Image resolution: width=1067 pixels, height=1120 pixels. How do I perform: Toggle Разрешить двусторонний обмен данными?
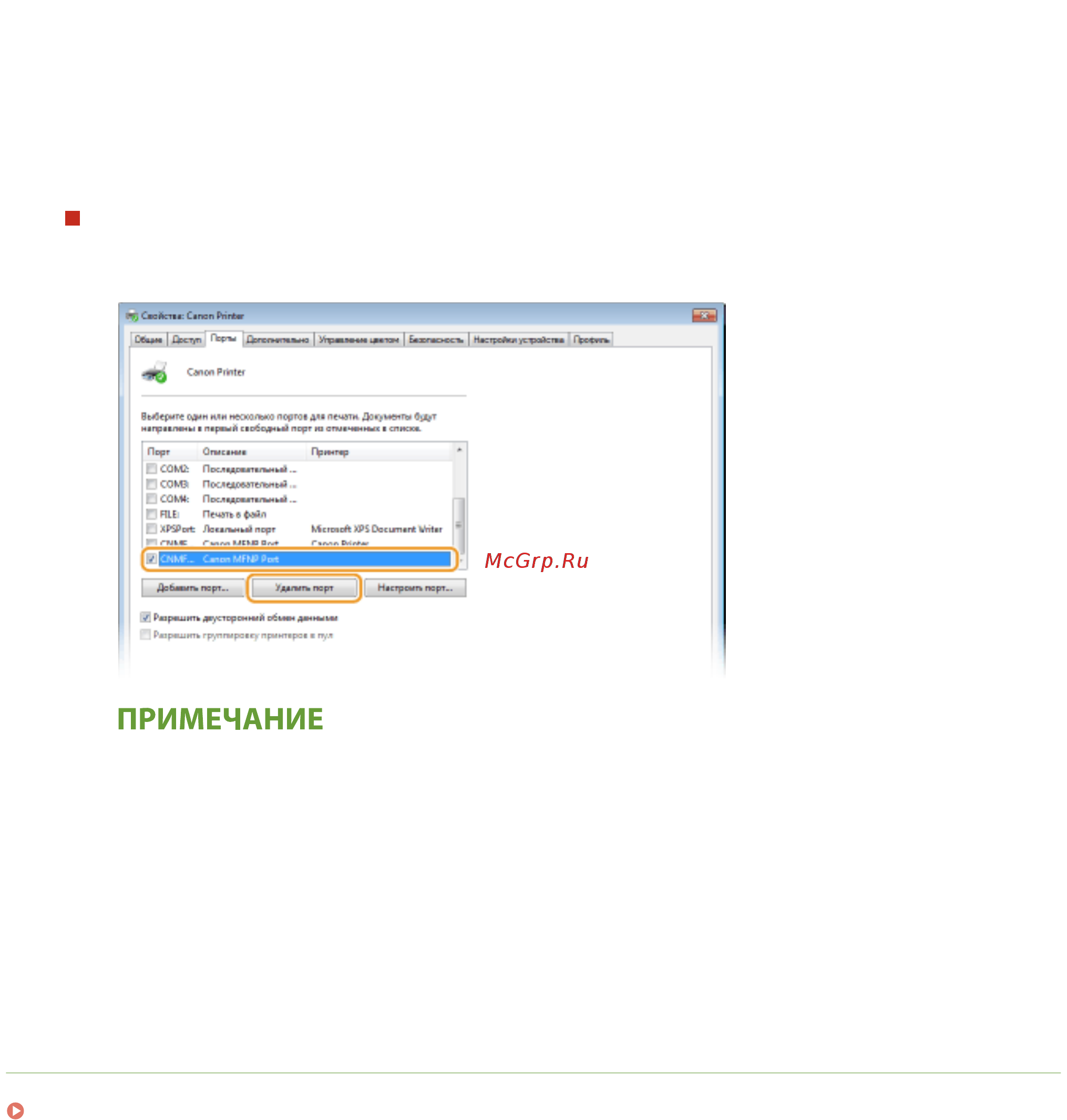pyautogui.click(x=146, y=618)
